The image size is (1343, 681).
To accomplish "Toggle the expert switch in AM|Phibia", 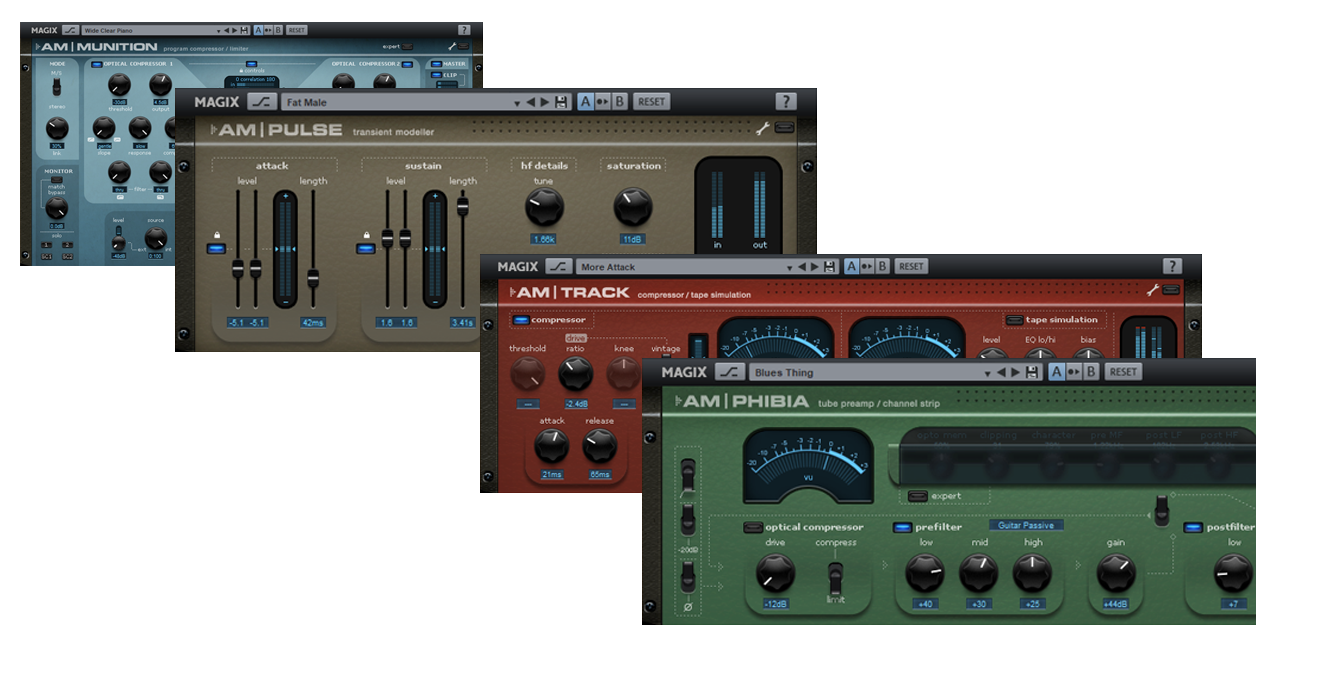I will (917, 495).
